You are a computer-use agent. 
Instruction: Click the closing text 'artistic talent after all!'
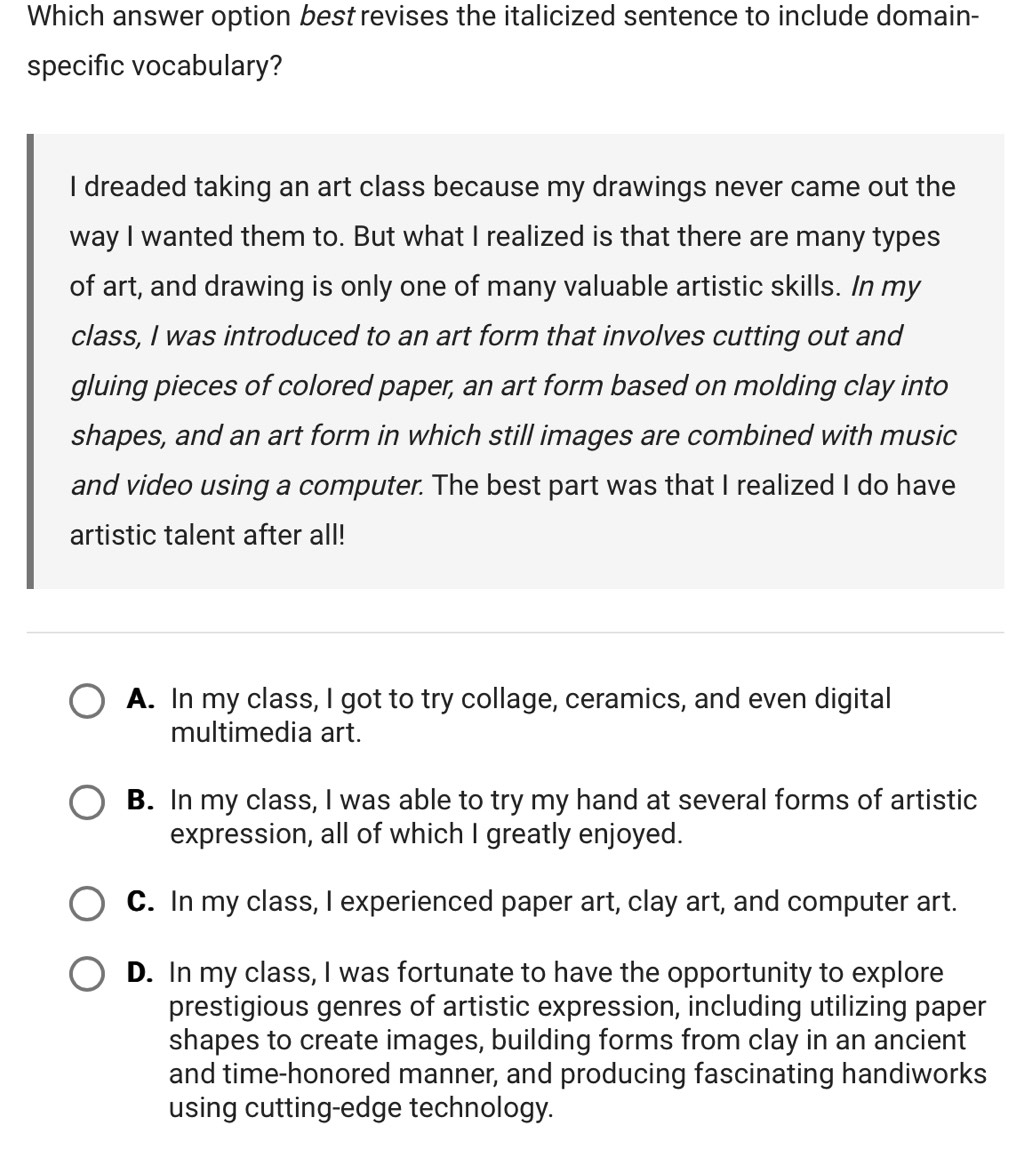(x=207, y=535)
